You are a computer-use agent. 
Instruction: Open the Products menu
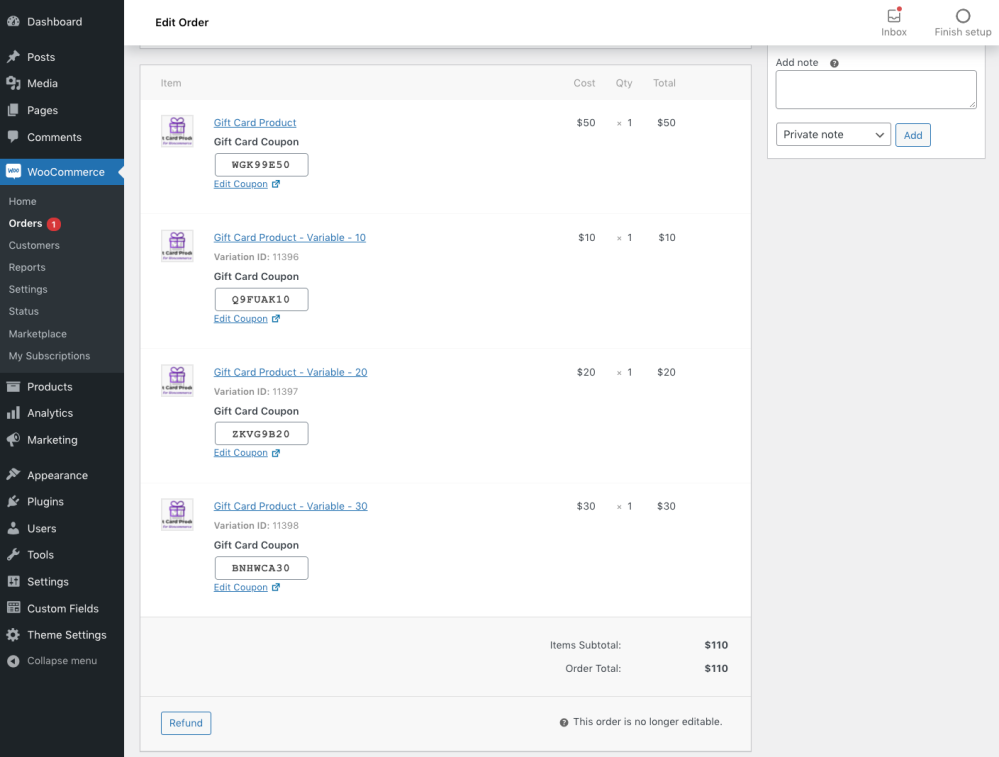pyautogui.click(x=49, y=387)
